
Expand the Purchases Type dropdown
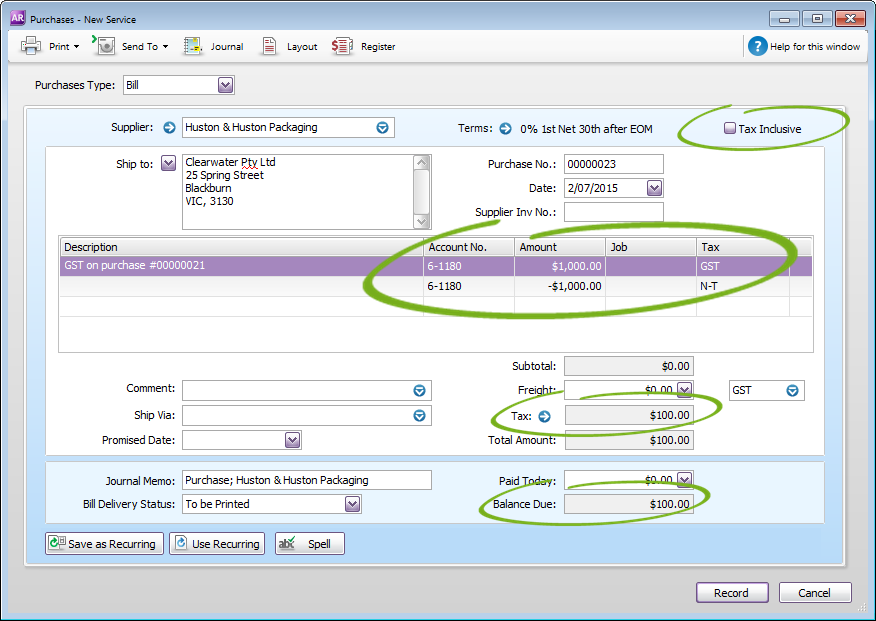click(x=225, y=85)
